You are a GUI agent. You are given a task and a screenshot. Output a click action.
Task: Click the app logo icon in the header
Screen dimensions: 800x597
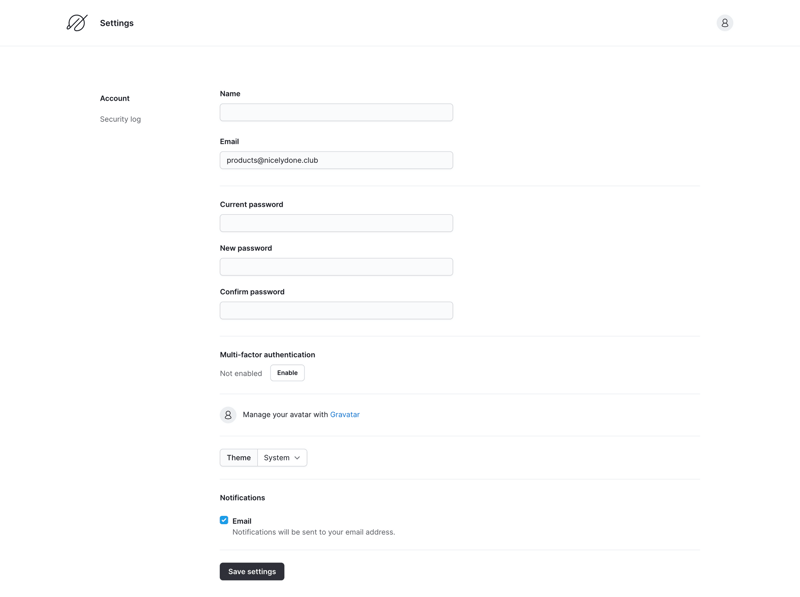pyautogui.click(x=76, y=22)
